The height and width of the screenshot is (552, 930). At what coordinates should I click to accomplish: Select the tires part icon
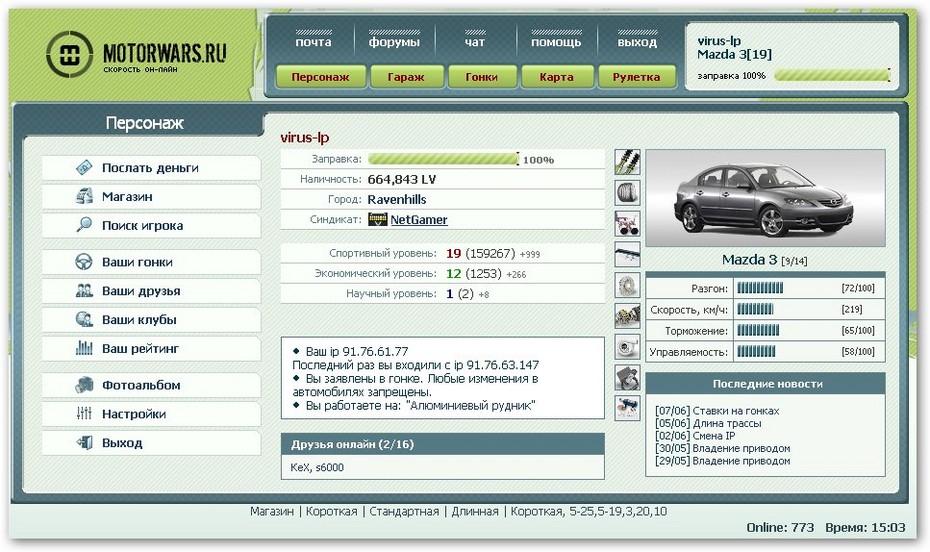coord(627,192)
